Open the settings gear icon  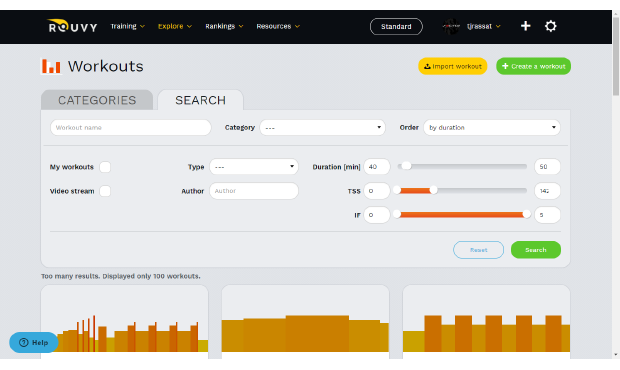point(550,26)
